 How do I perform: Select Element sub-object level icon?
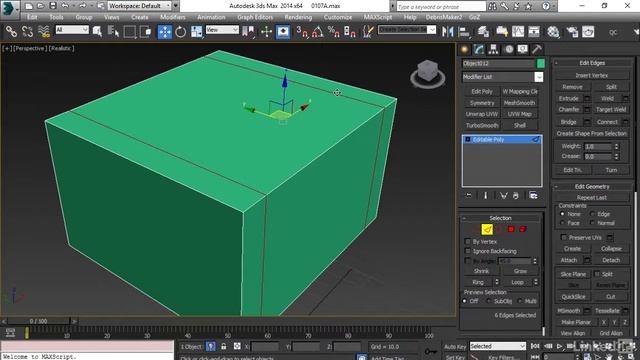(523, 229)
